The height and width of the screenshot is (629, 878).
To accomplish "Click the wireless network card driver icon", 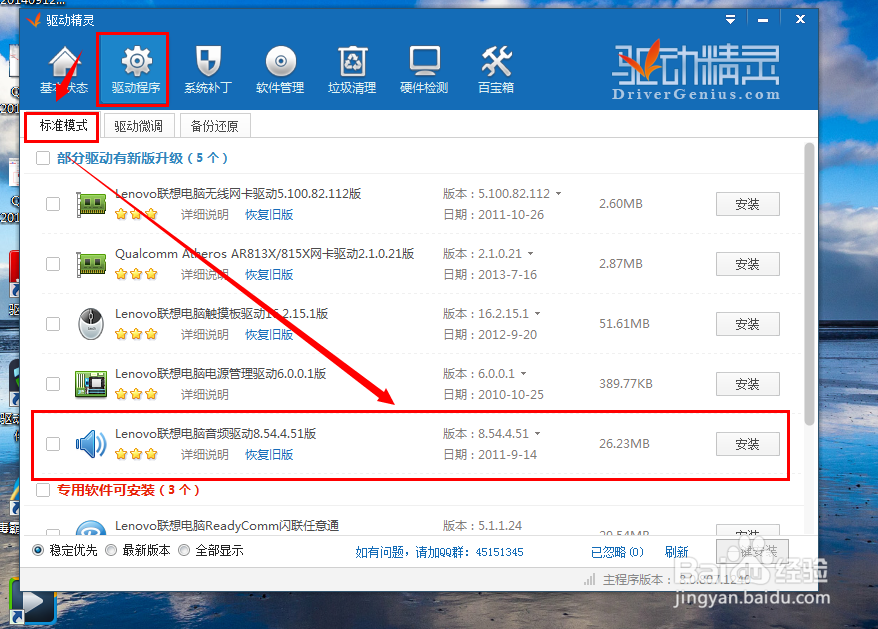I will coord(91,204).
